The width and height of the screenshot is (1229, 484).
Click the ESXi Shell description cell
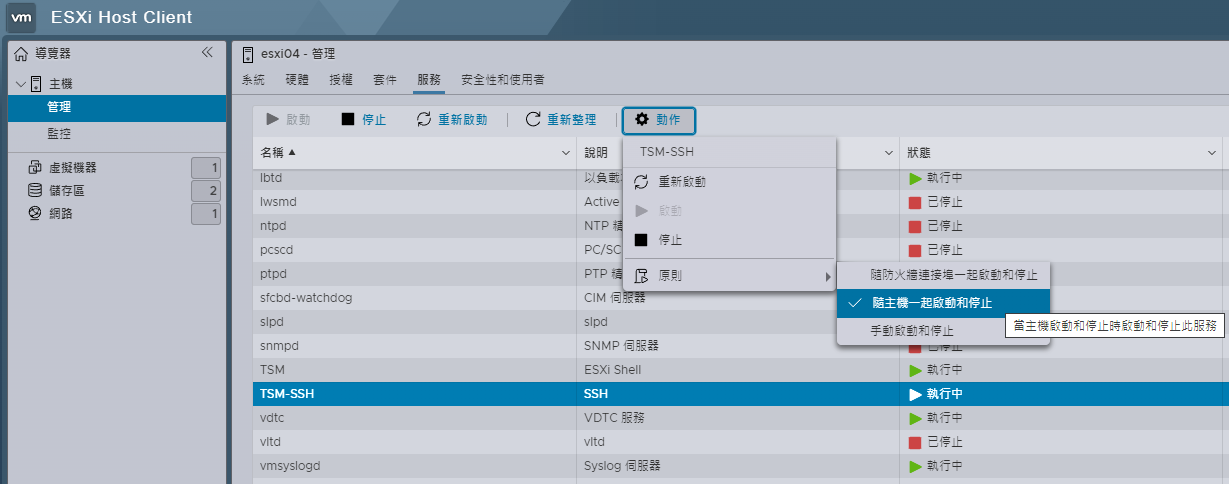[x=738, y=370]
